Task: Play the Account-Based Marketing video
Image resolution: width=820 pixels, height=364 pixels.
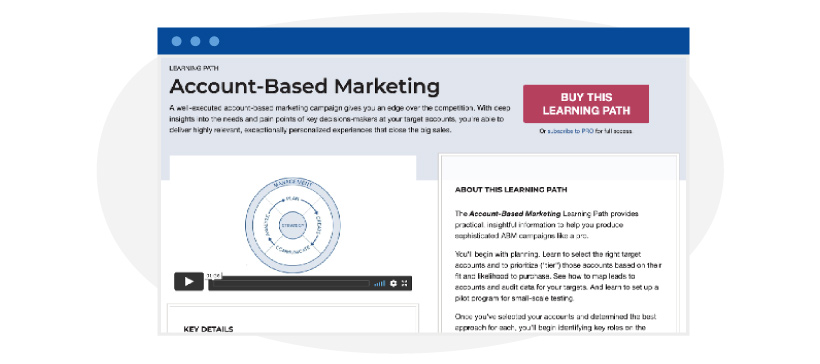Action: click(189, 282)
